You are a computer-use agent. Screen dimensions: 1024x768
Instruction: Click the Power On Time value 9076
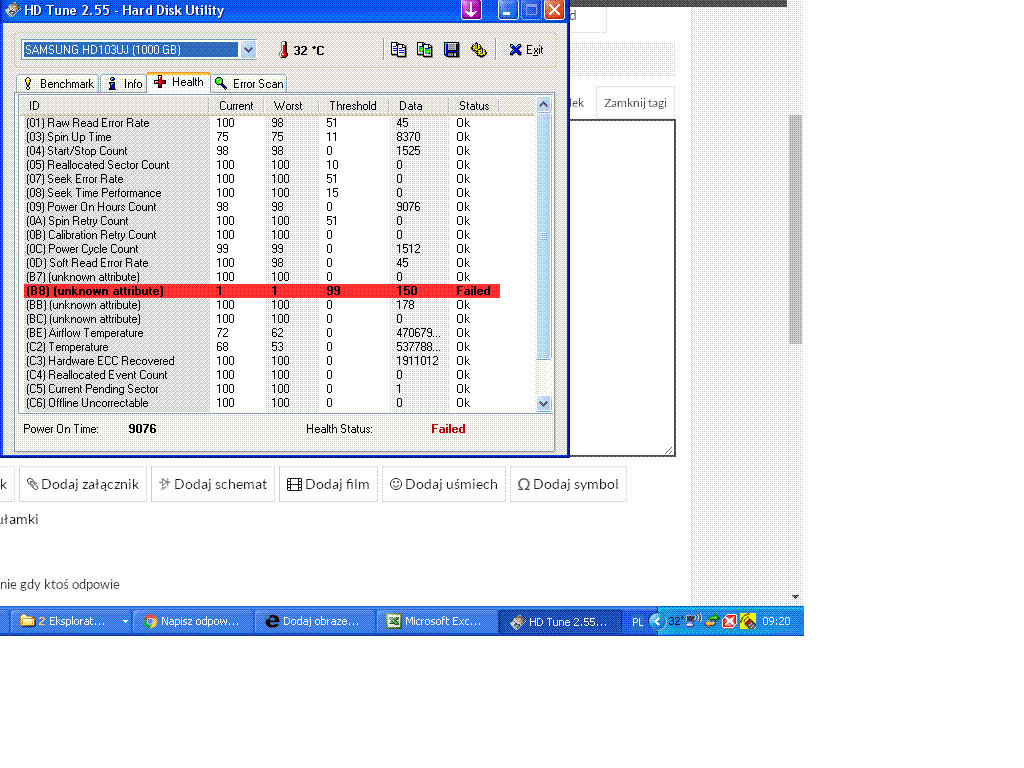[x=142, y=429]
